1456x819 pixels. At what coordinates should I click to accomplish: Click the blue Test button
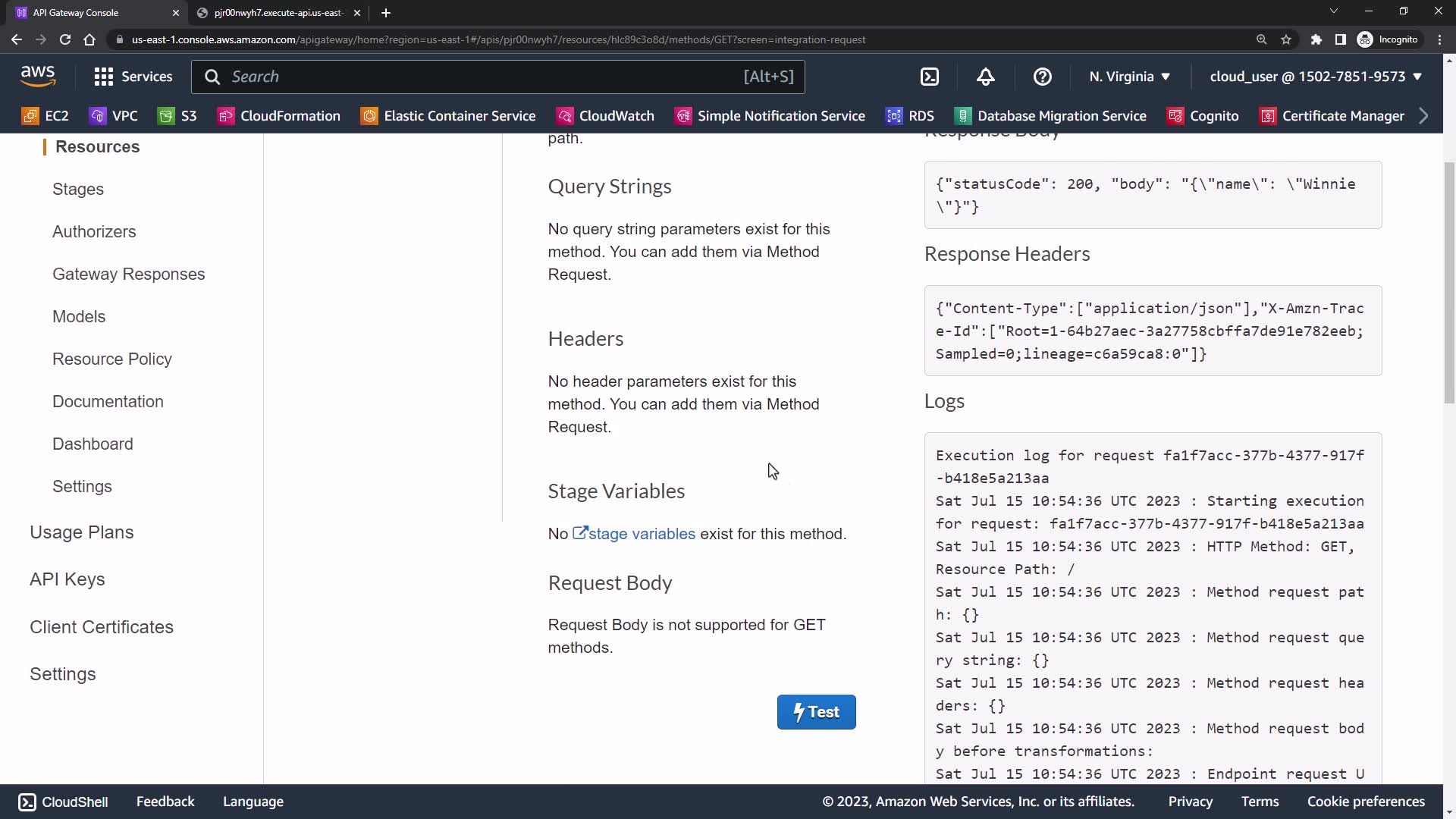pyautogui.click(x=816, y=712)
